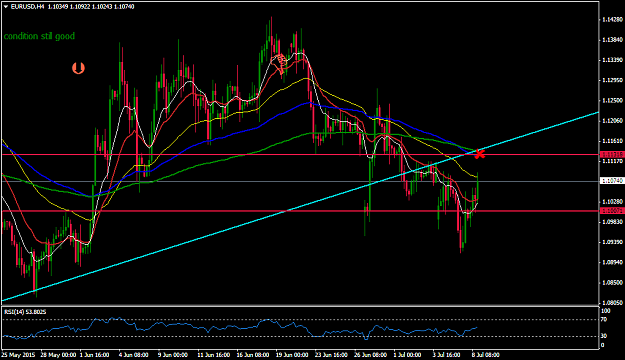Click the EURUSD,H4 chart title text

pos(28,7)
